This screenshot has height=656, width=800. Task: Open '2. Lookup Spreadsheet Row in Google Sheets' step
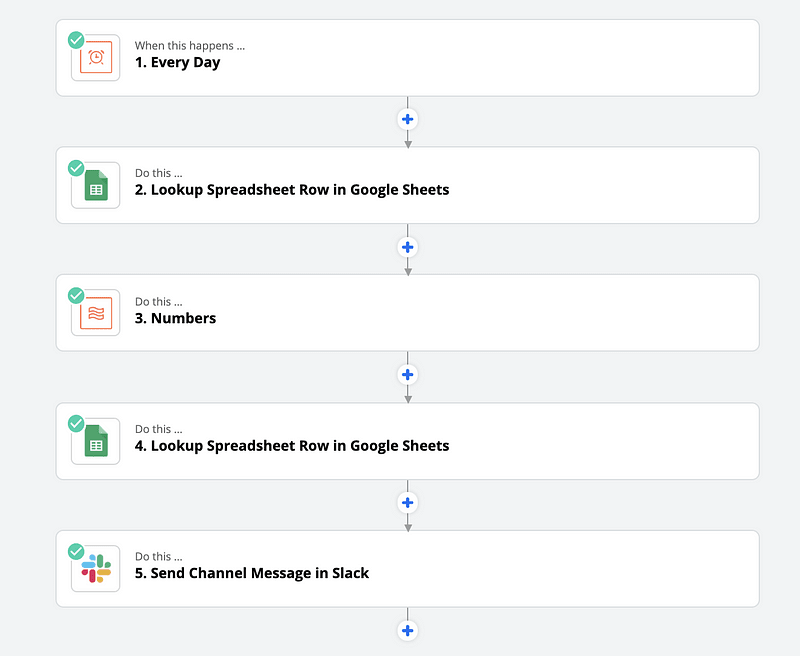[407, 185]
